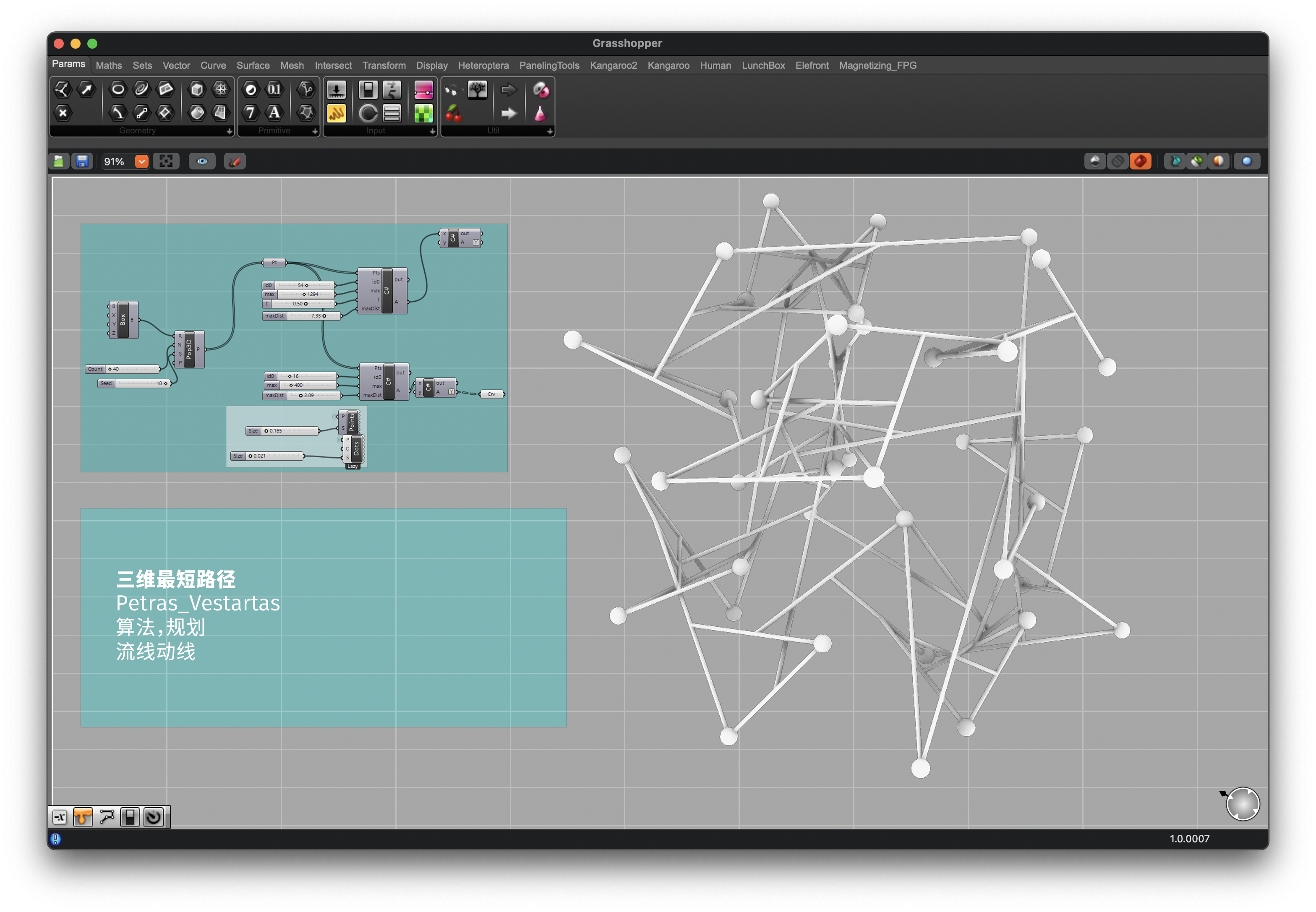Image resolution: width=1316 pixels, height=912 pixels.
Task: Open the Mesh ribbon tab
Action: (292, 65)
